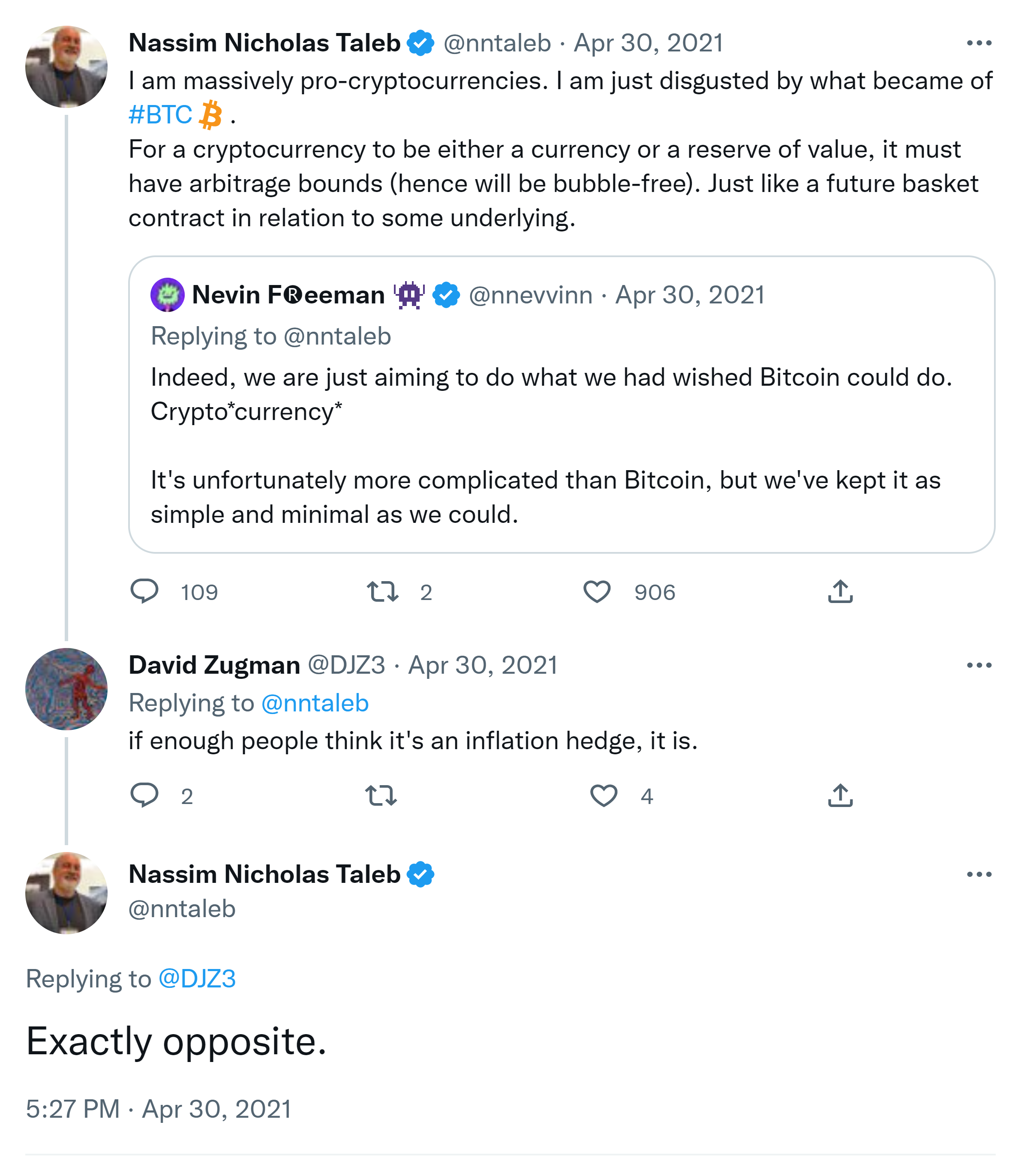Like Taleb's tweet with 906 likes
This screenshot has height=1176, width=1012.
[597, 591]
